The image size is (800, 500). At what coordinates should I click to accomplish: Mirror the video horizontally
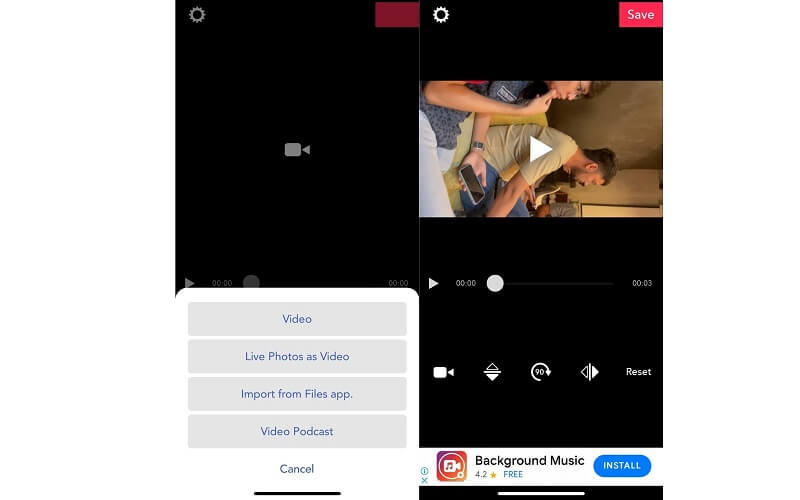(x=590, y=372)
